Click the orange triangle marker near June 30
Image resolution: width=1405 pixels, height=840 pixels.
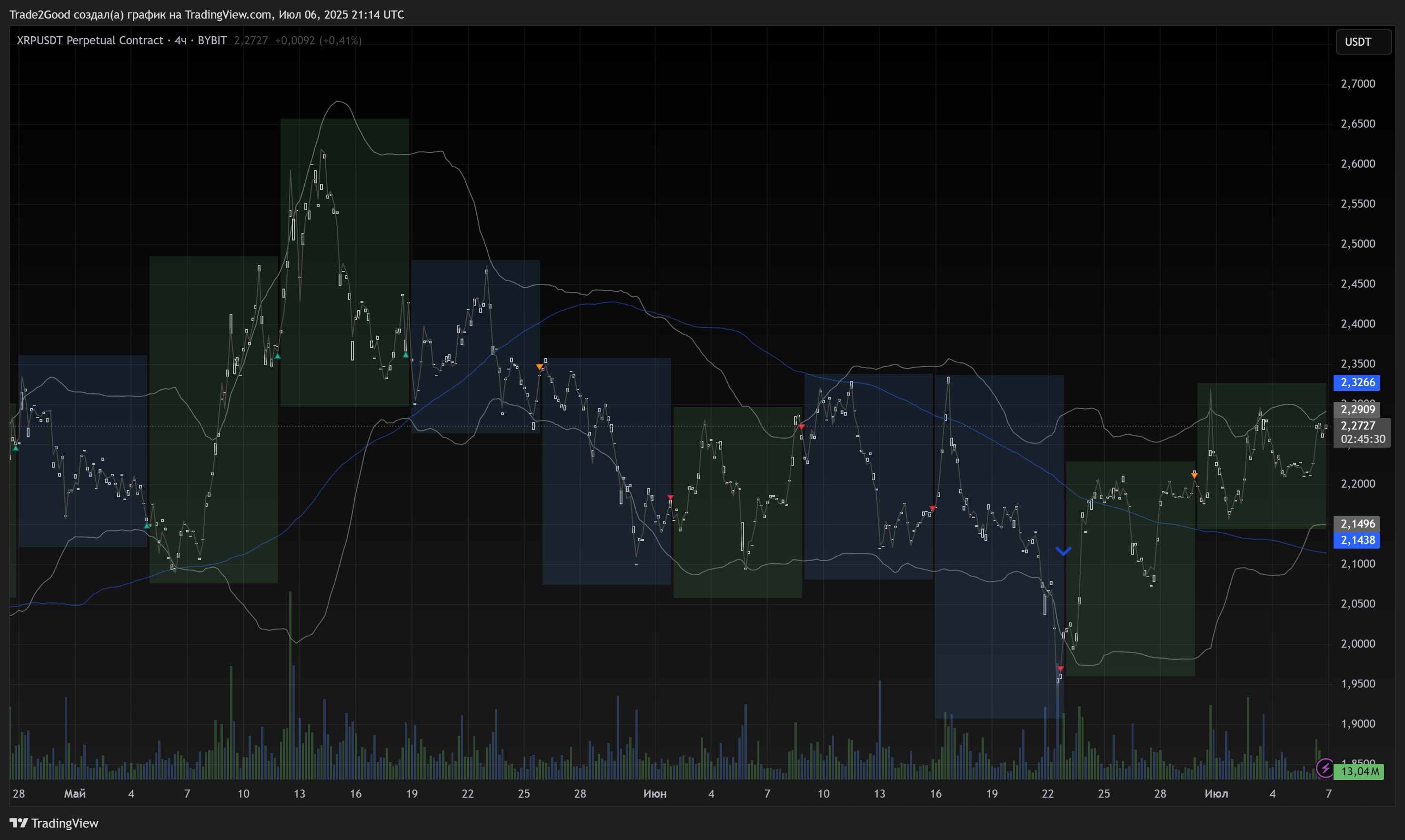(x=1194, y=475)
